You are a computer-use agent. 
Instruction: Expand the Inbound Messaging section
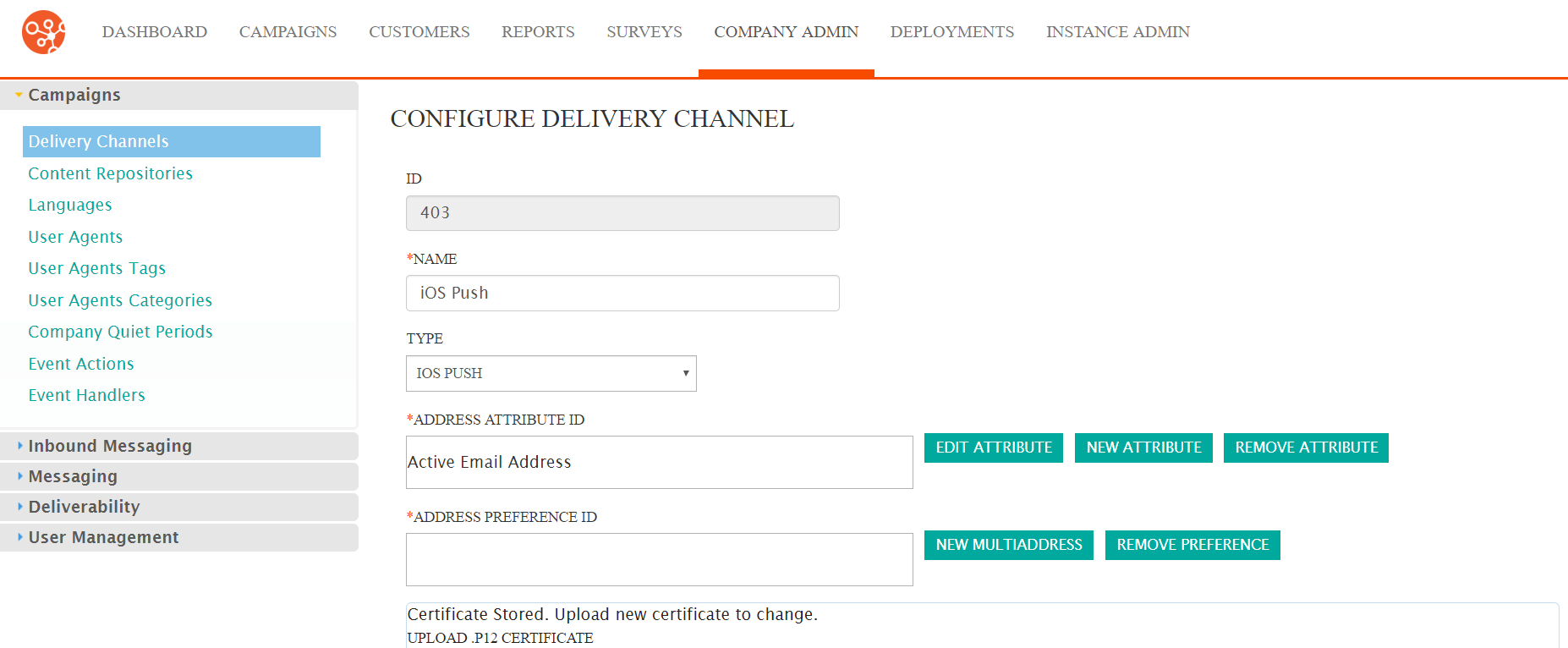coord(178,446)
